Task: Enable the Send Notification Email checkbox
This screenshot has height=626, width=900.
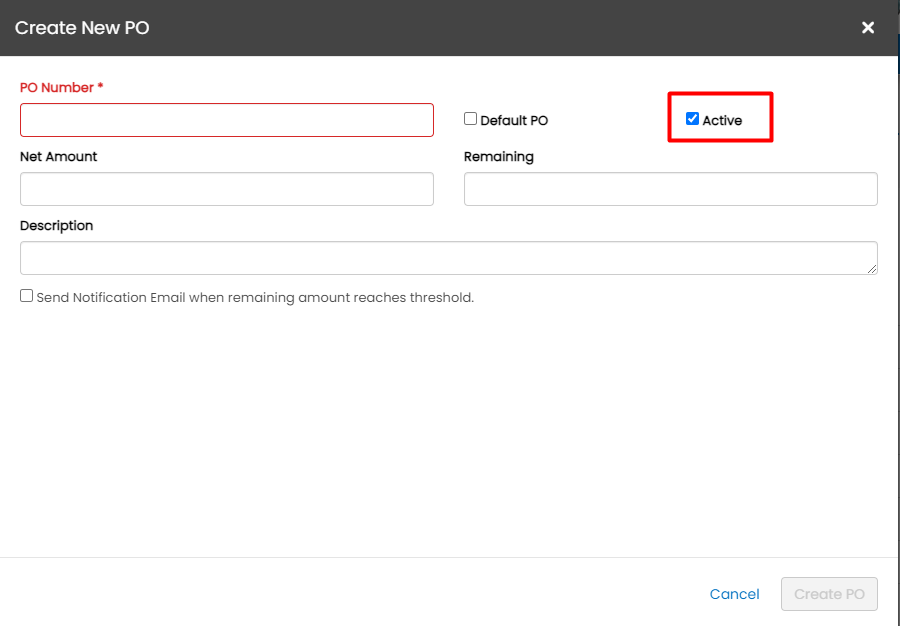Action: (x=27, y=296)
